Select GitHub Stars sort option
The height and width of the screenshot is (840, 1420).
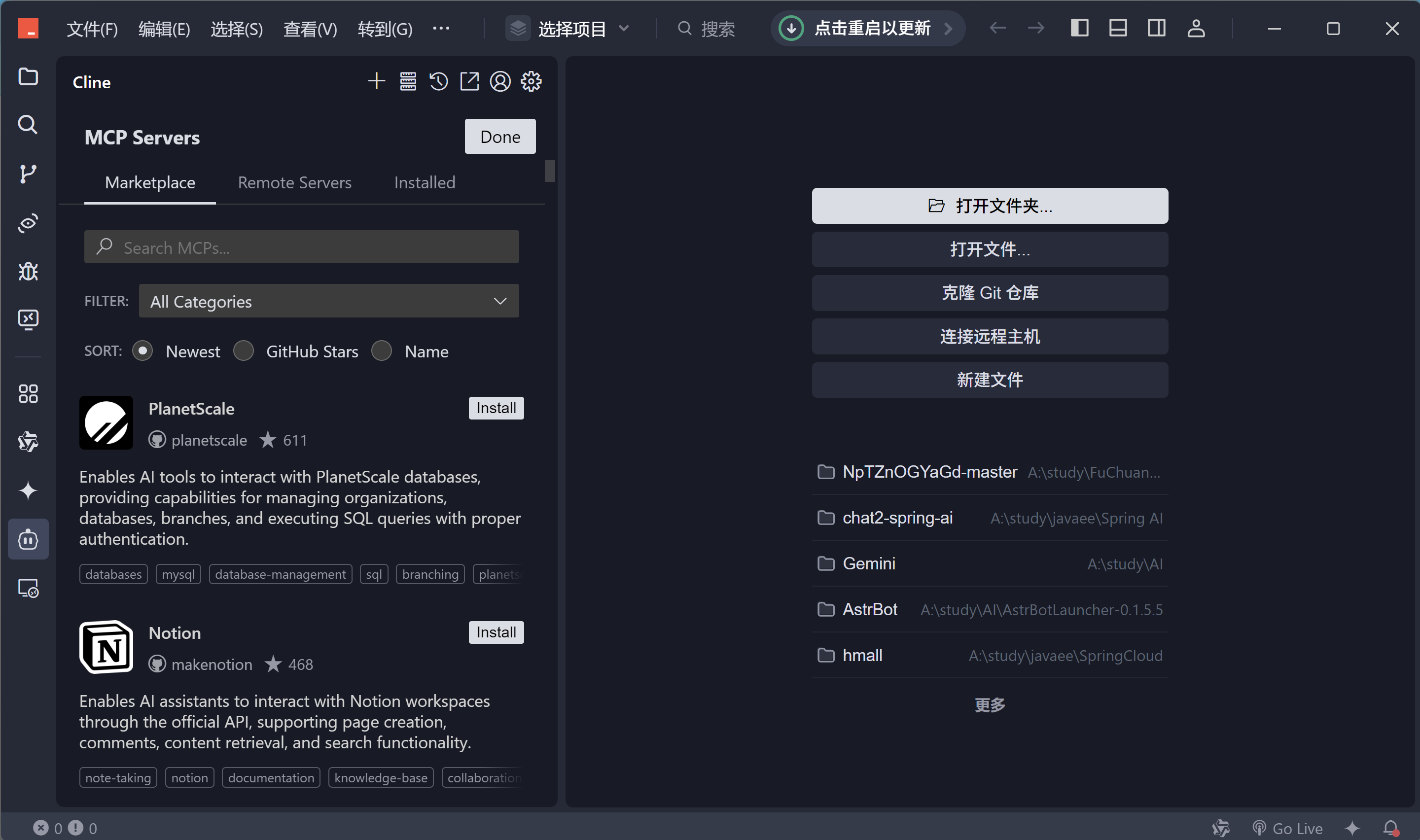[x=244, y=351]
